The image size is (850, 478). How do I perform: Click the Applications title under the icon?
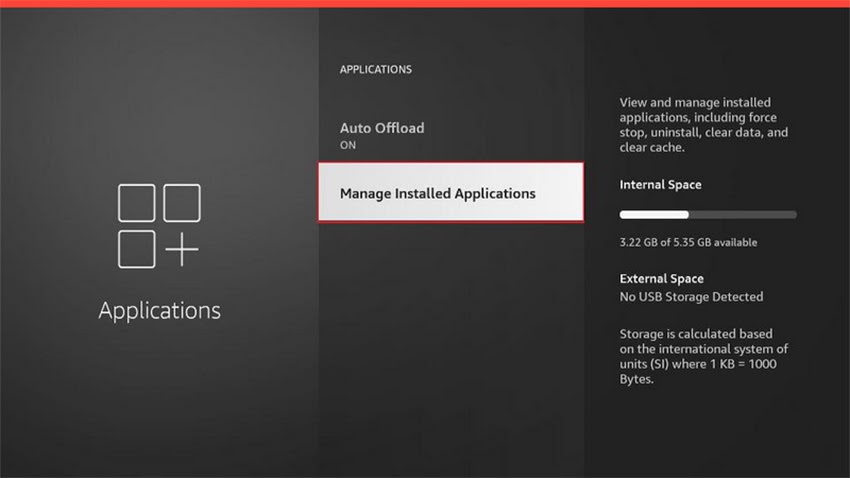[159, 311]
